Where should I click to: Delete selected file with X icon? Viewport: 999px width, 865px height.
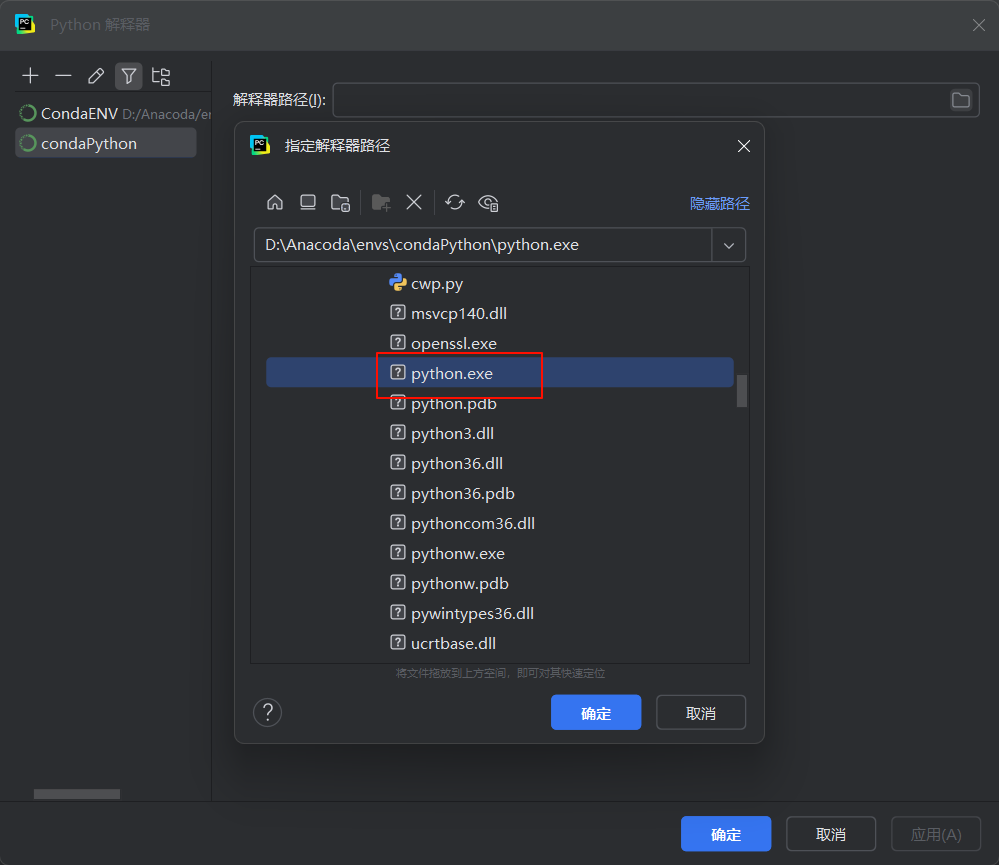(414, 203)
